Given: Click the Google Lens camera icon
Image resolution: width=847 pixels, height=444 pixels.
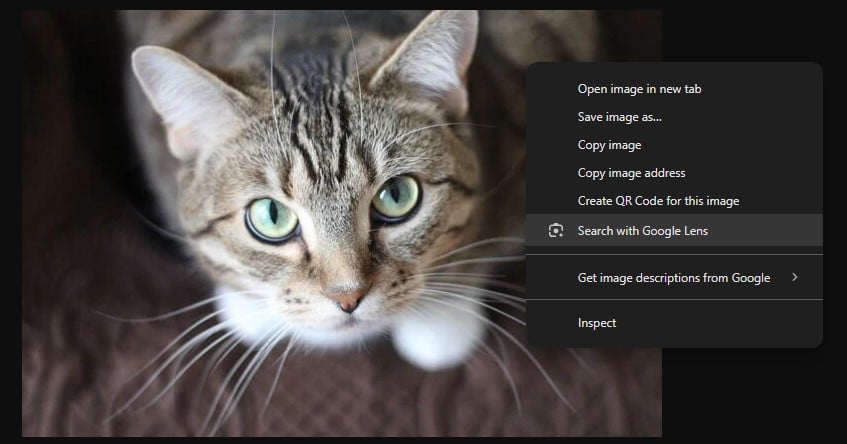Looking at the screenshot, I should [556, 231].
